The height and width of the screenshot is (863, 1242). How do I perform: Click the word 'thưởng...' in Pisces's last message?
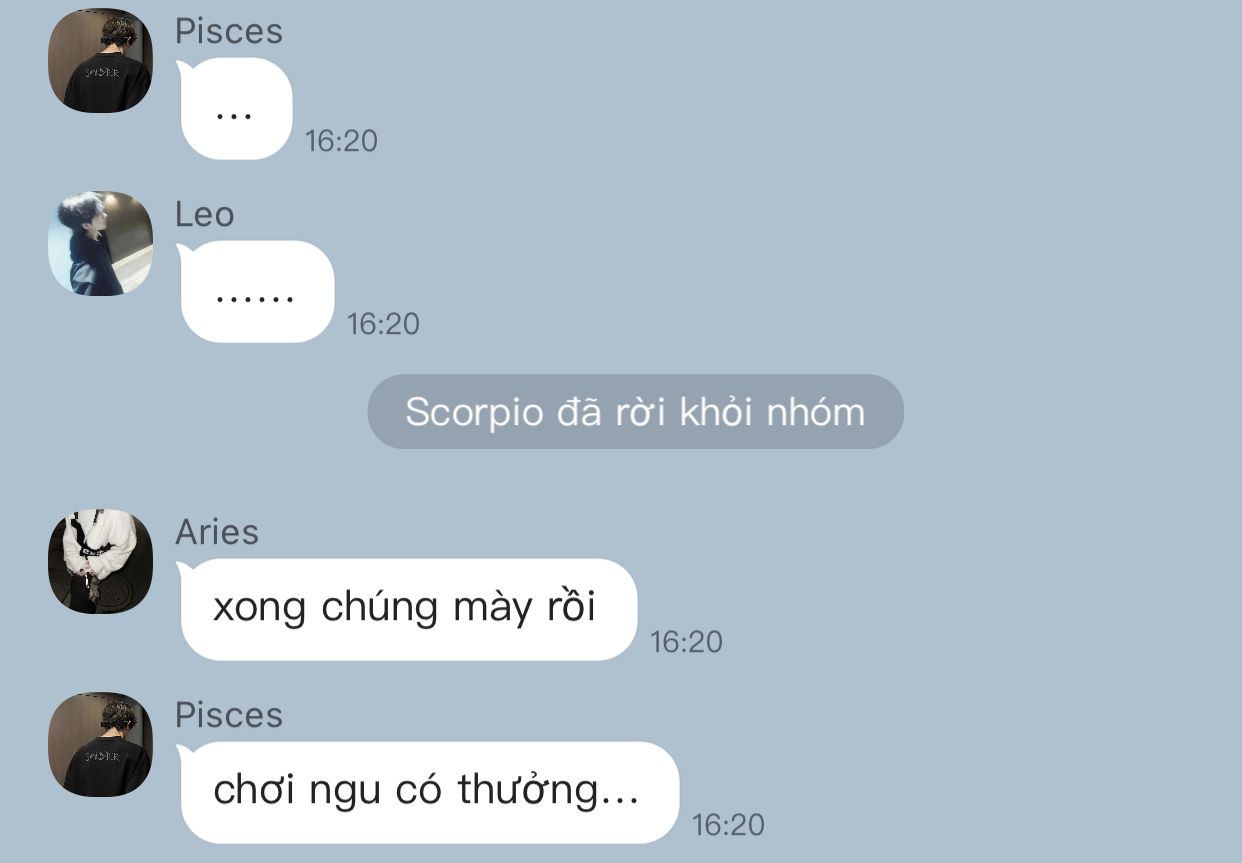548,792
